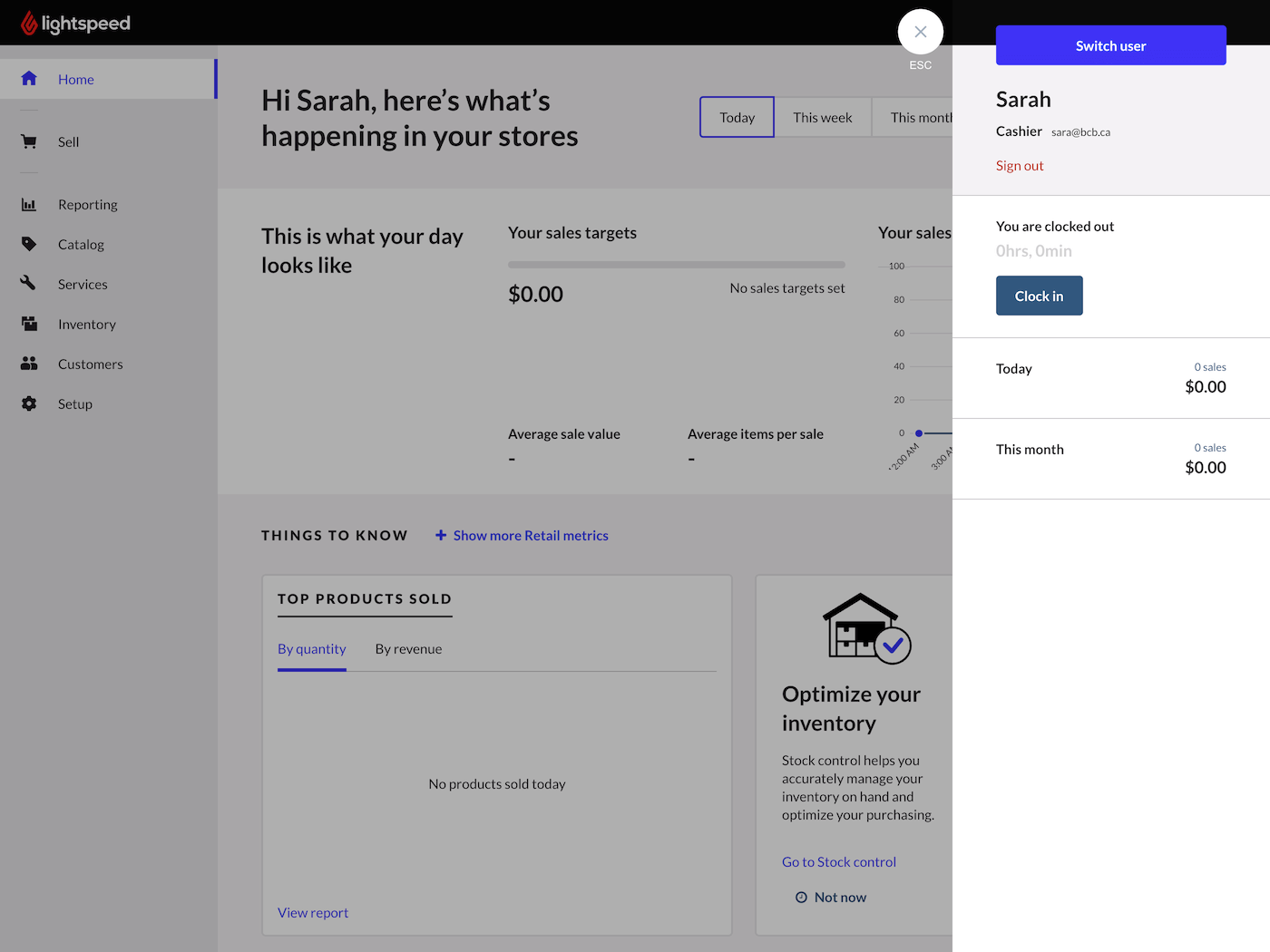Click the Reporting bar chart icon
This screenshot has width=1270, height=952.
(29, 205)
